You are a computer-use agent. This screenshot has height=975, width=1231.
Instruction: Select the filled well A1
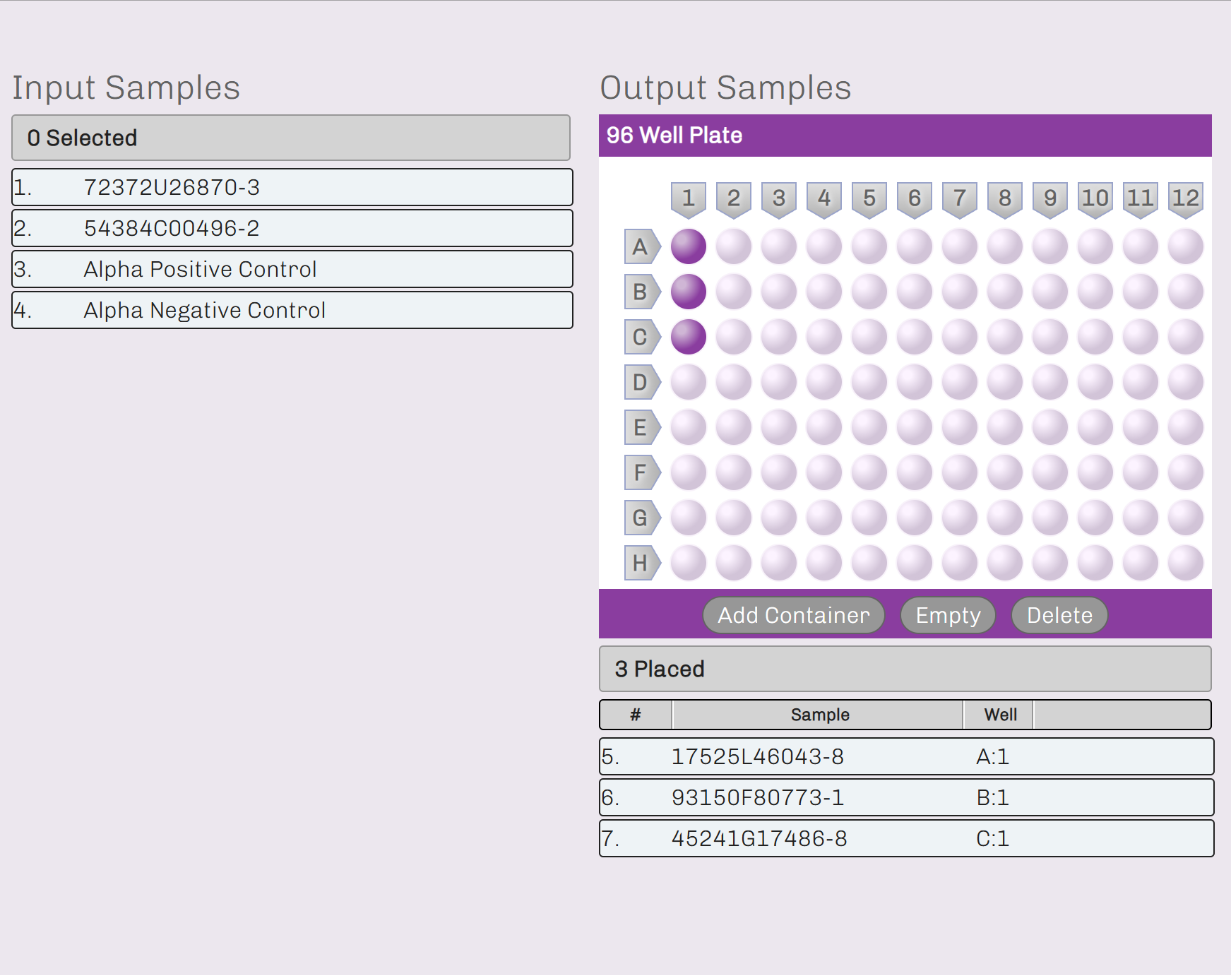tap(688, 246)
